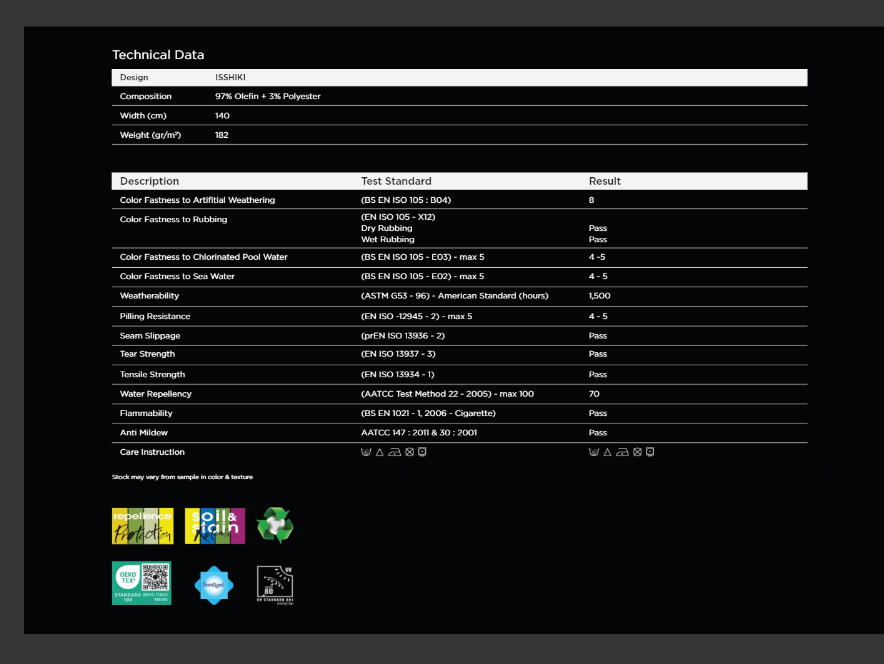Click the Water Repellency row label

(156, 394)
